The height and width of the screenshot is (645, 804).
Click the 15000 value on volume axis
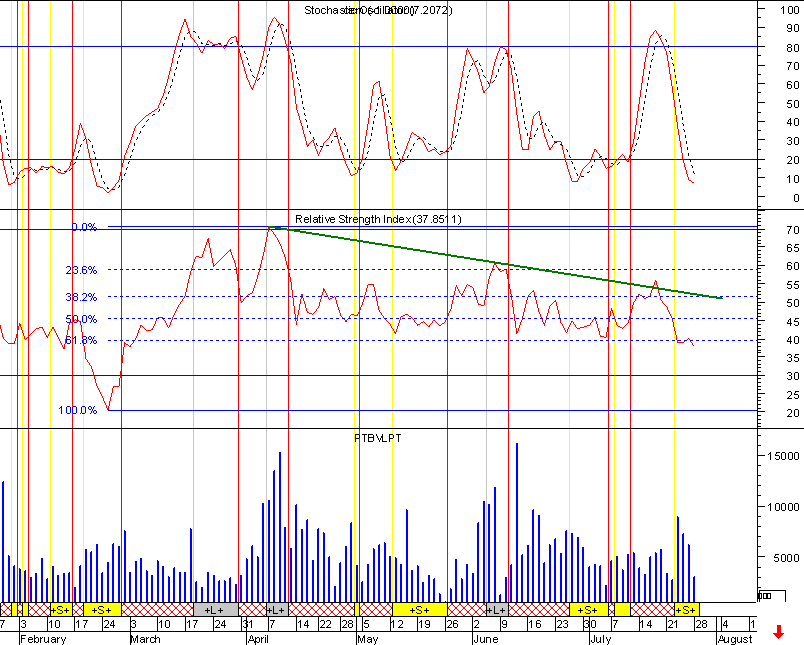pyautogui.click(x=783, y=456)
